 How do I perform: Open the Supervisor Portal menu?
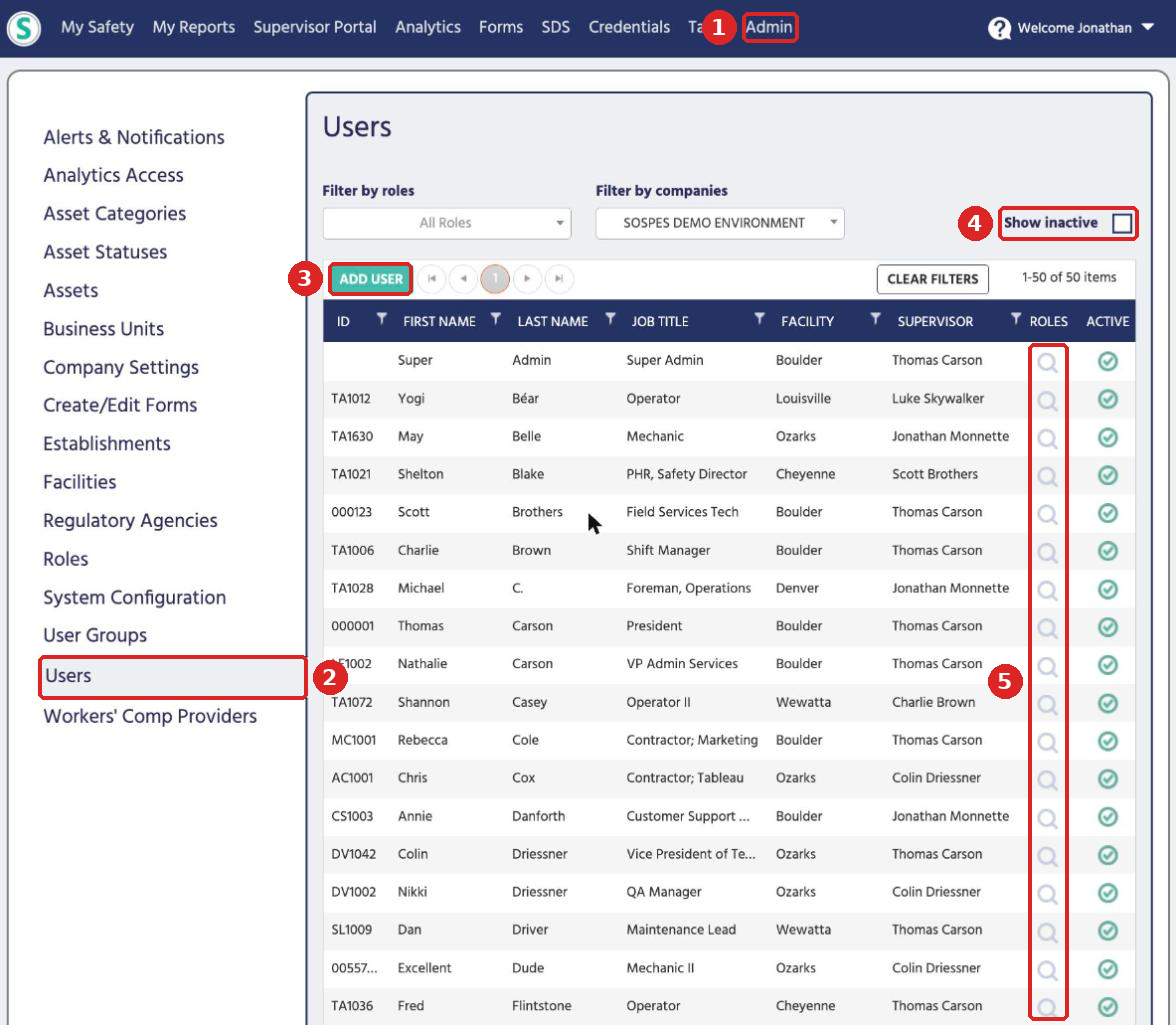[x=315, y=27]
